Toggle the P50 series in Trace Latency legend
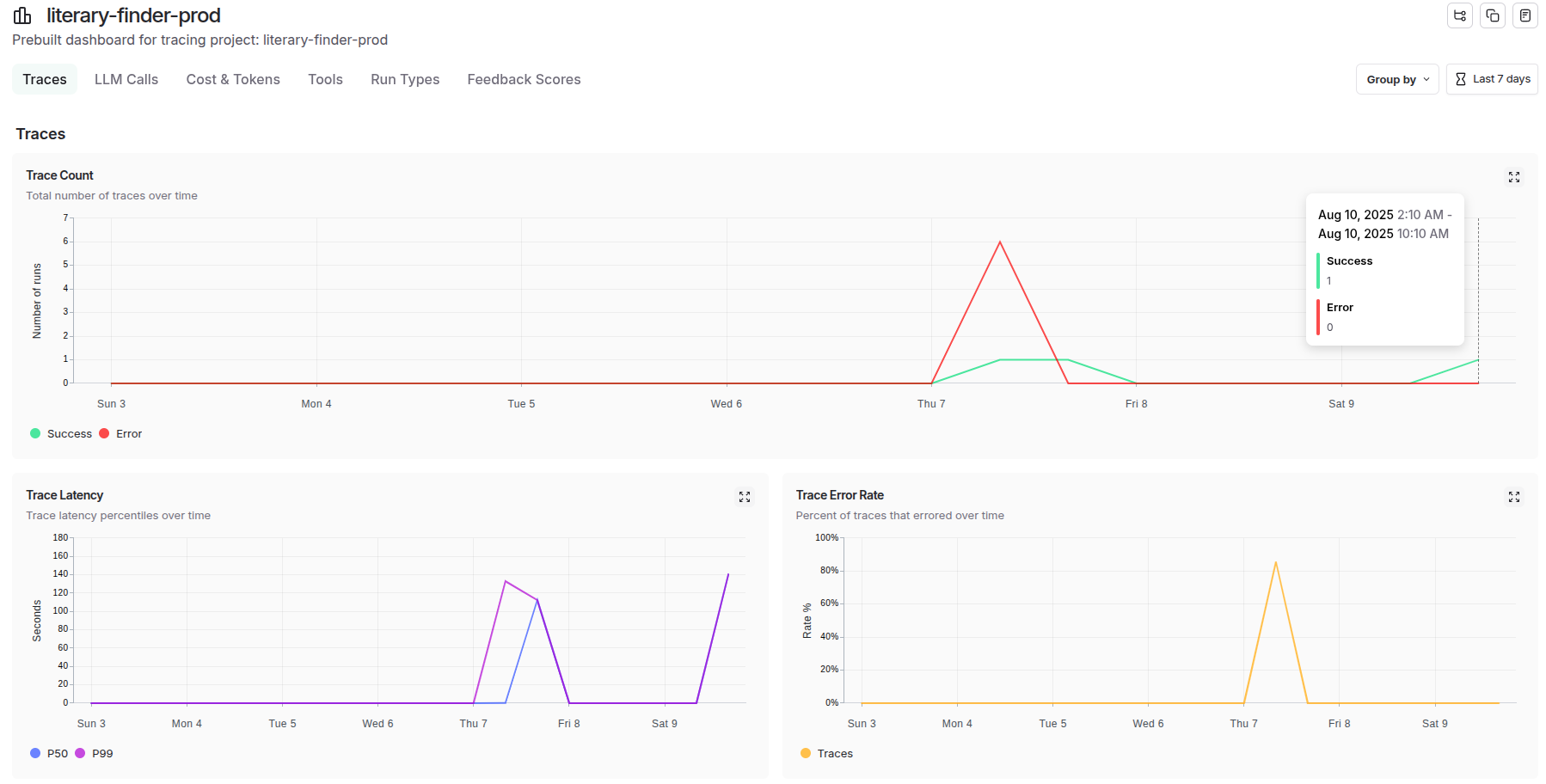This screenshot has width=1546, height=784. 49,754
